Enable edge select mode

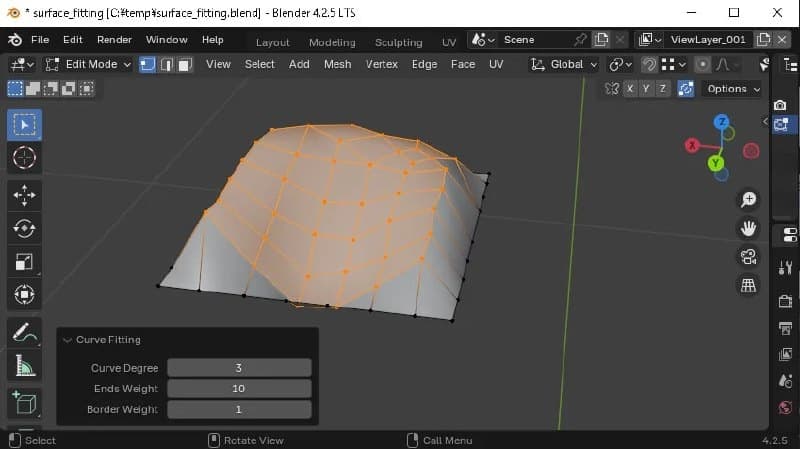tap(166, 65)
